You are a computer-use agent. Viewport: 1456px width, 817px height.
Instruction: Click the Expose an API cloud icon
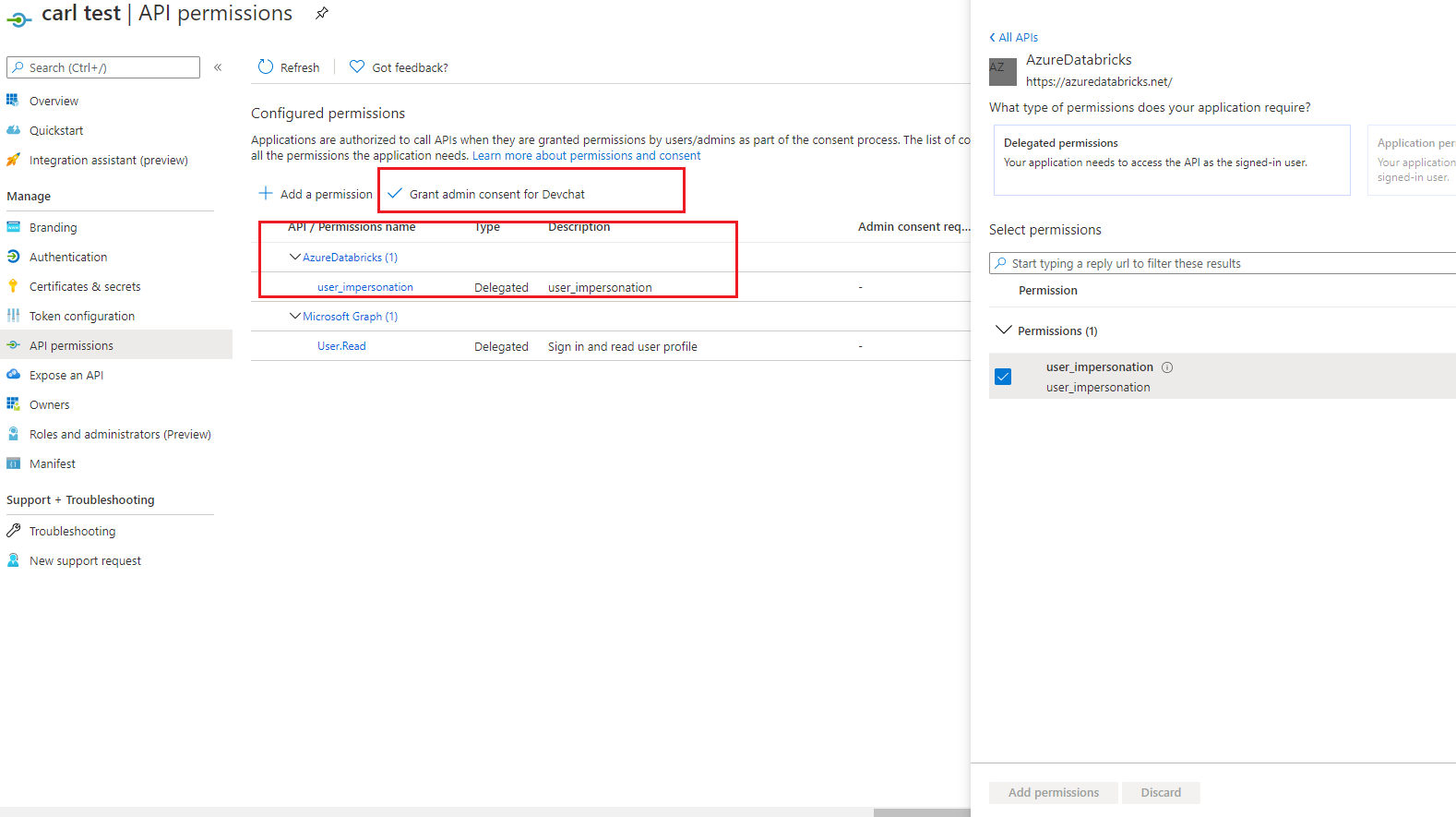(x=13, y=375)
